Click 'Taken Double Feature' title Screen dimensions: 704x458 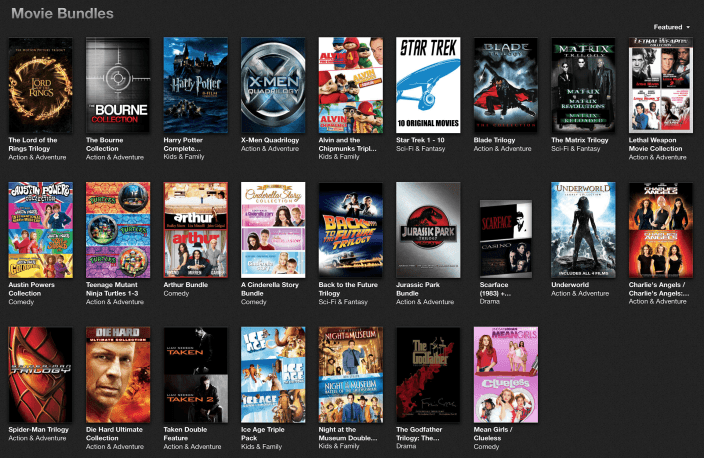pos(185,433)
